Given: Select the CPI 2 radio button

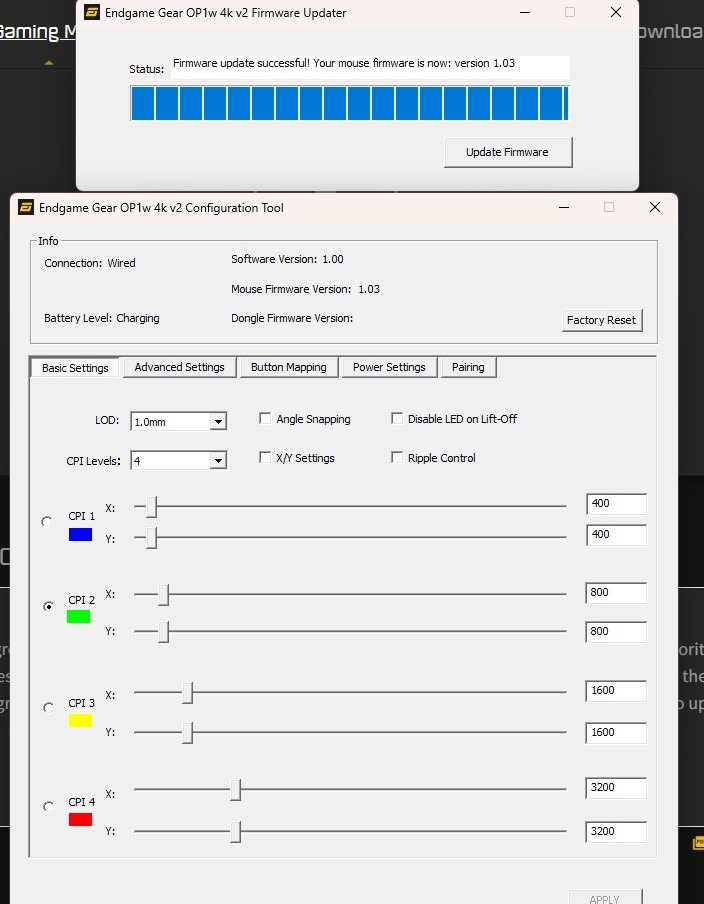Looking at the screenshot, I should coord(48,606).
